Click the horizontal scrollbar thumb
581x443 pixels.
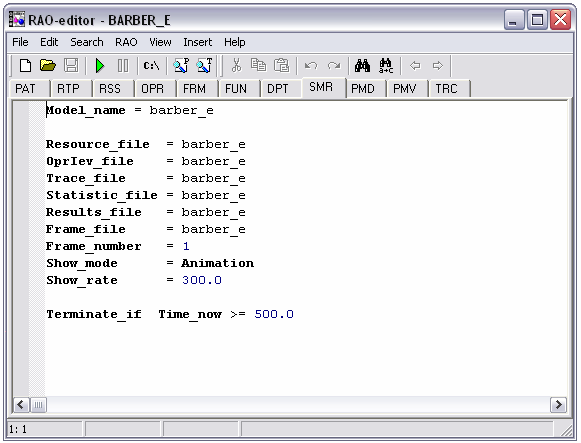[38, 404]
